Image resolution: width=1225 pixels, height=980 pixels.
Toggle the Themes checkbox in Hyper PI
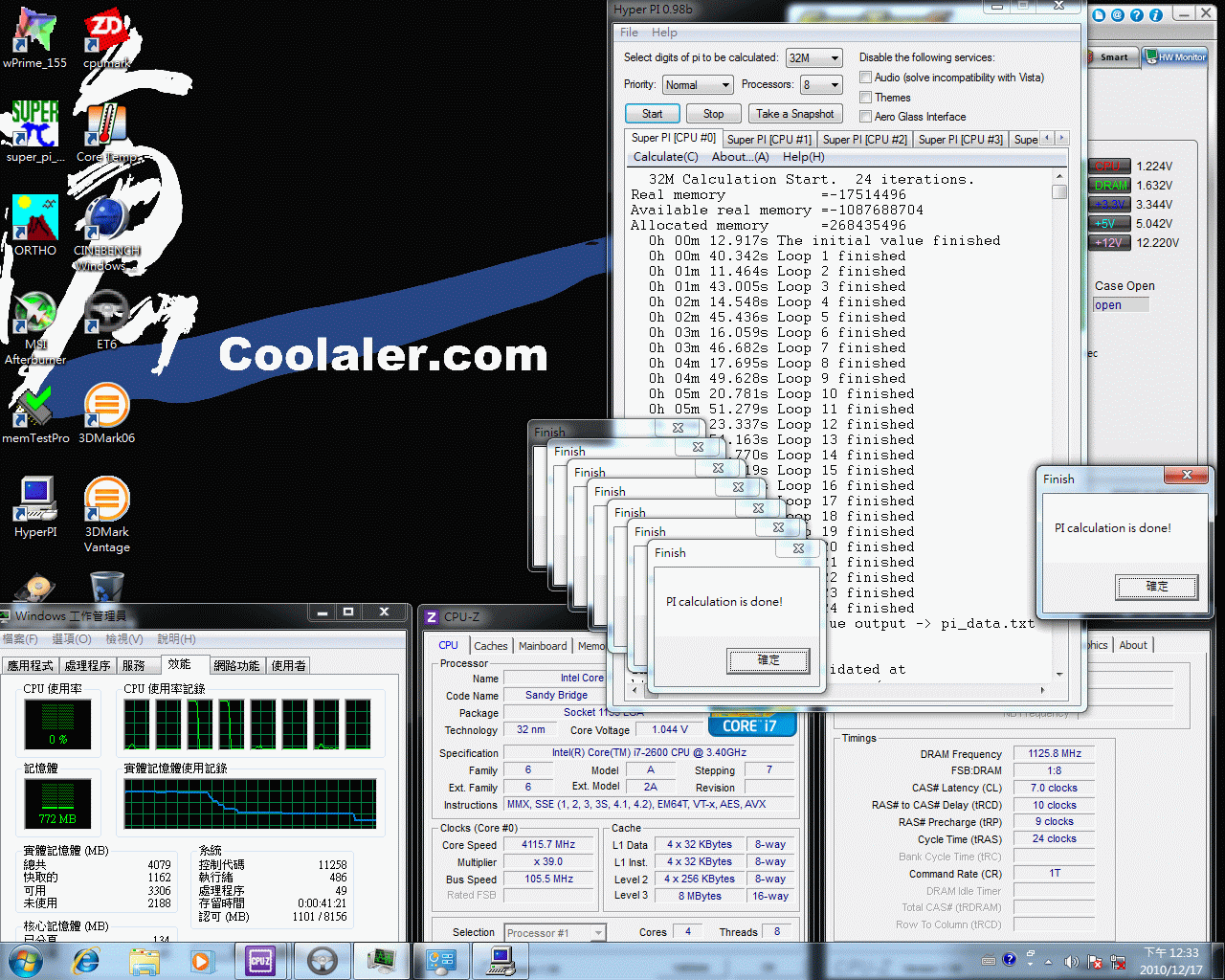click(x=865, y=98)
